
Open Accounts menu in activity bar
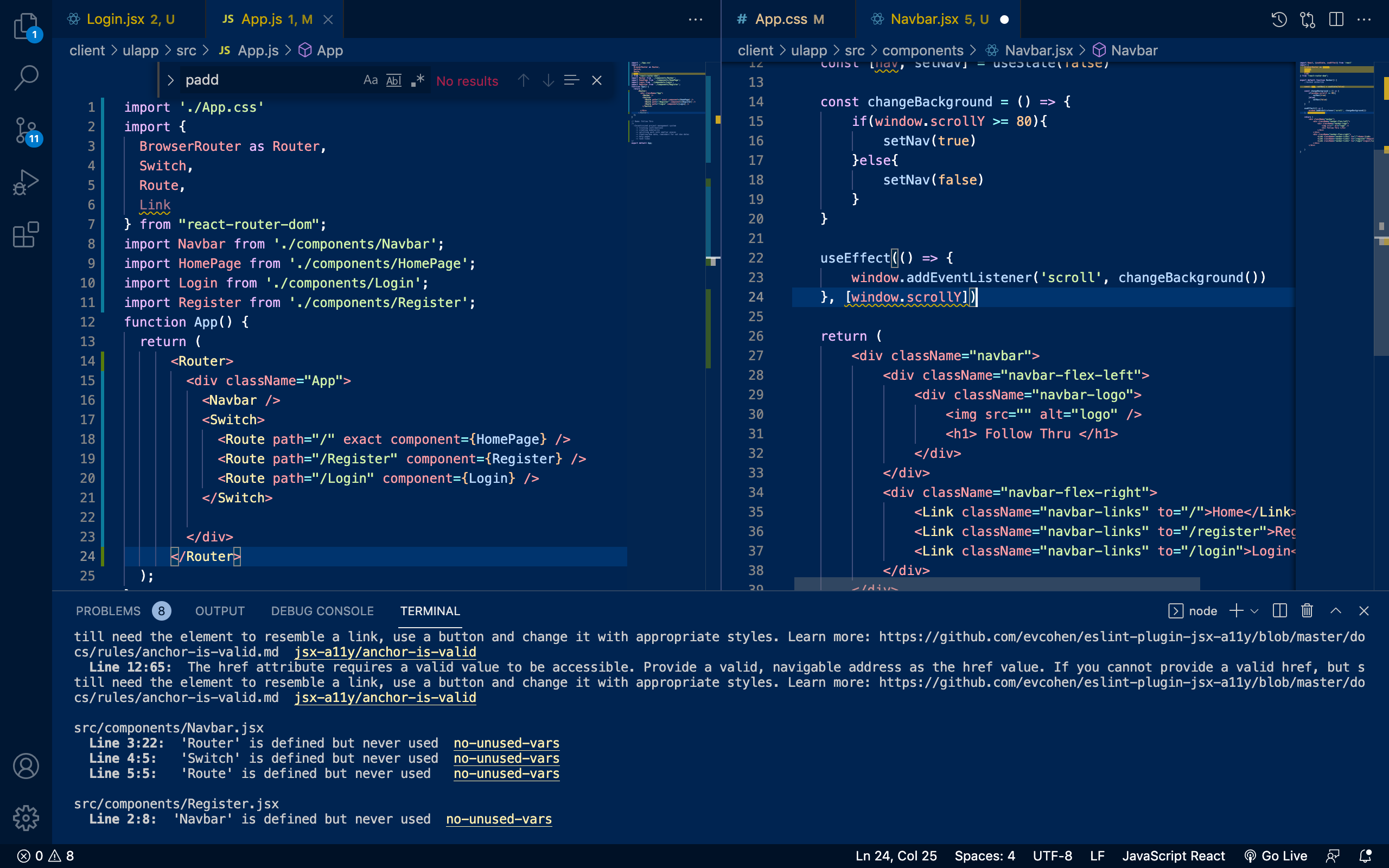(26, 766)
